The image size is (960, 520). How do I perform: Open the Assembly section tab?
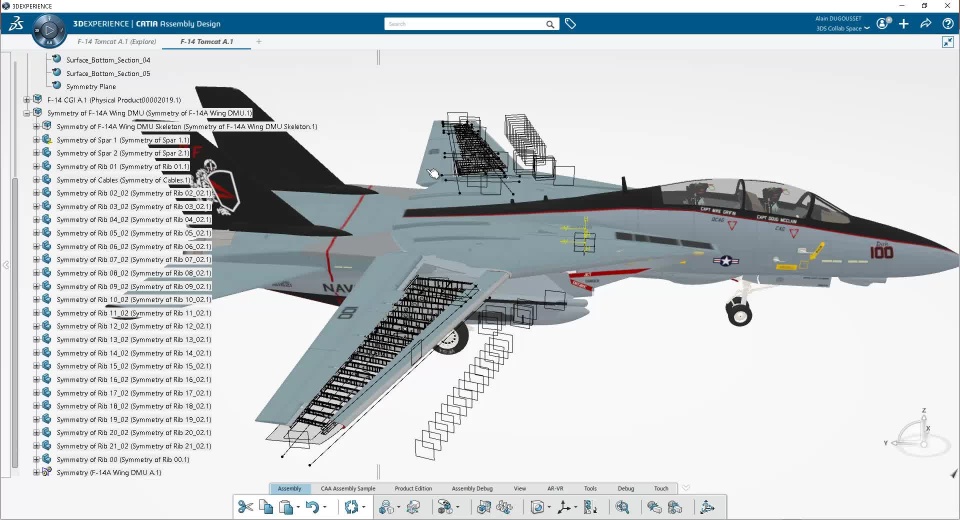290,488
